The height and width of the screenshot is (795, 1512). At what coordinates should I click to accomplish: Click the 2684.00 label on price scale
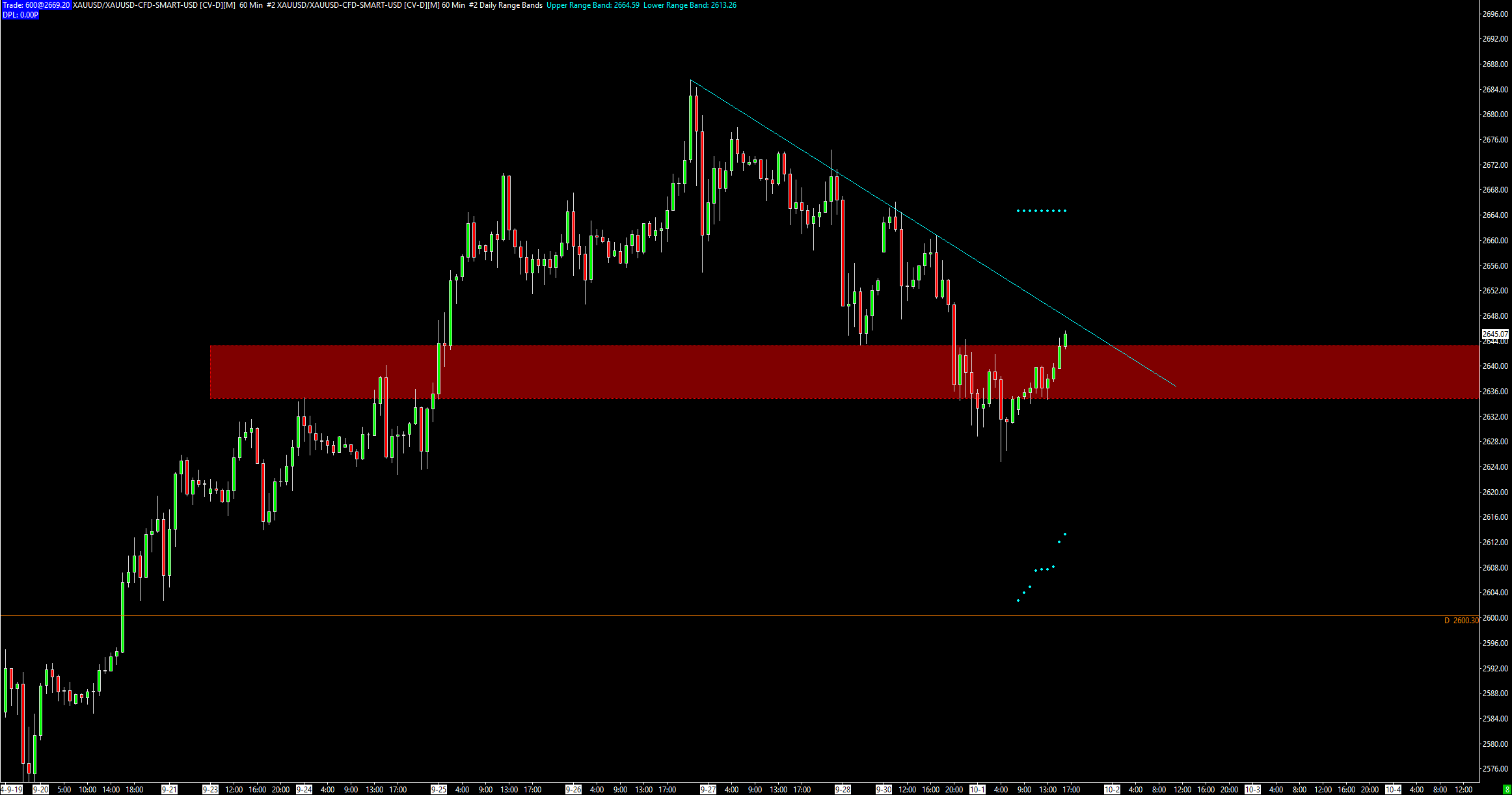pos(1494,90)
